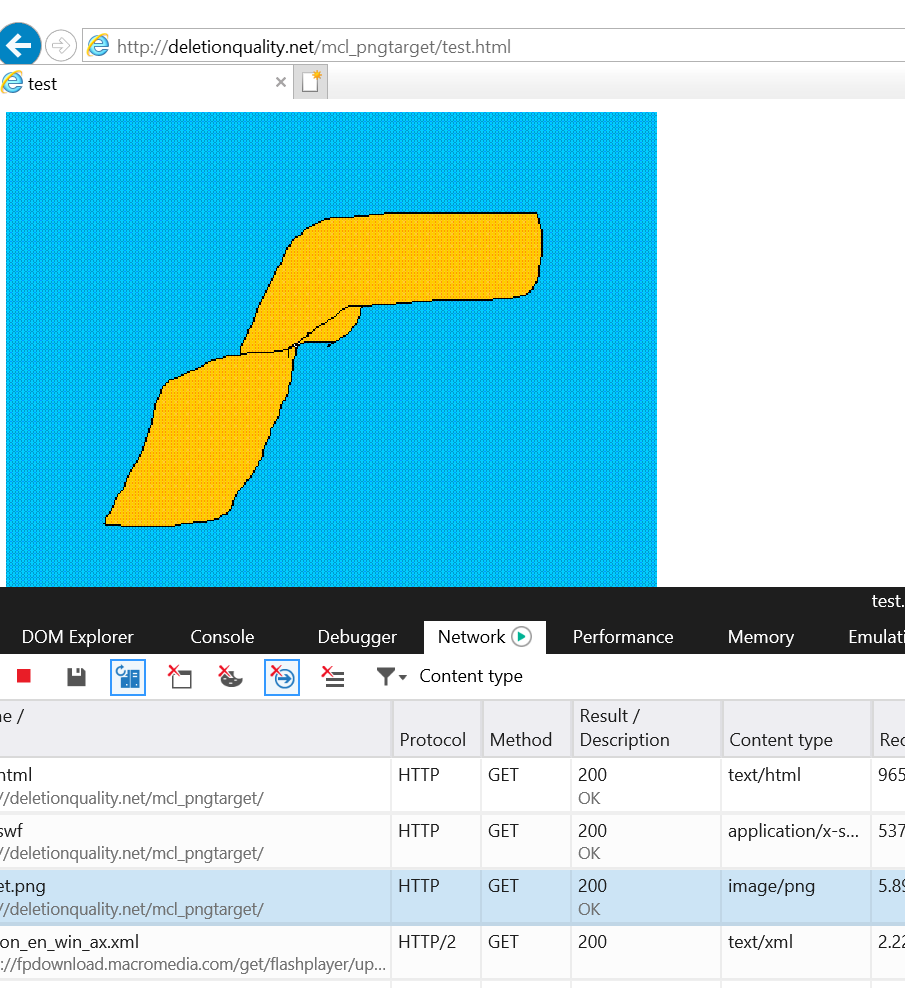Toggle Clear entries on navigate option
The width and height of the screenshot is (905, 988).
(281, 677)
